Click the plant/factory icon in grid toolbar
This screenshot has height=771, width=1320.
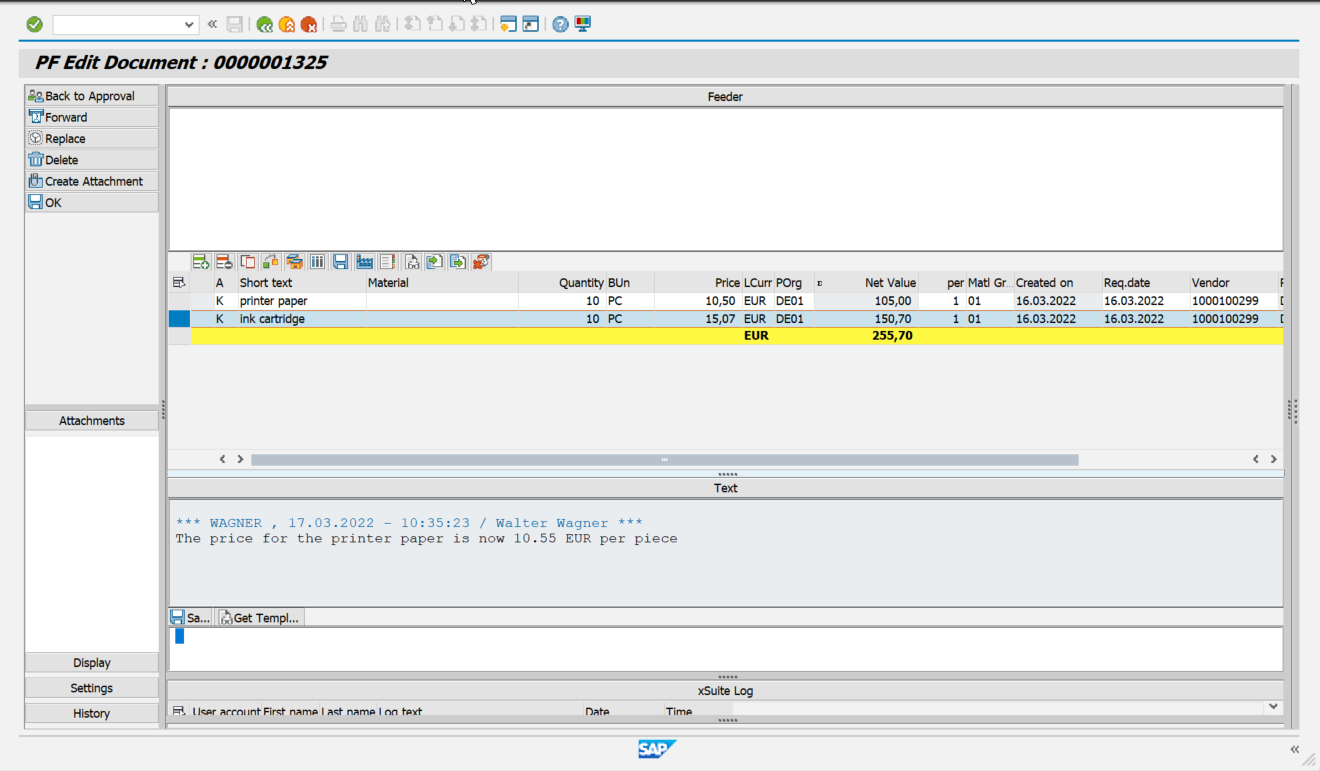coord(366,261)
